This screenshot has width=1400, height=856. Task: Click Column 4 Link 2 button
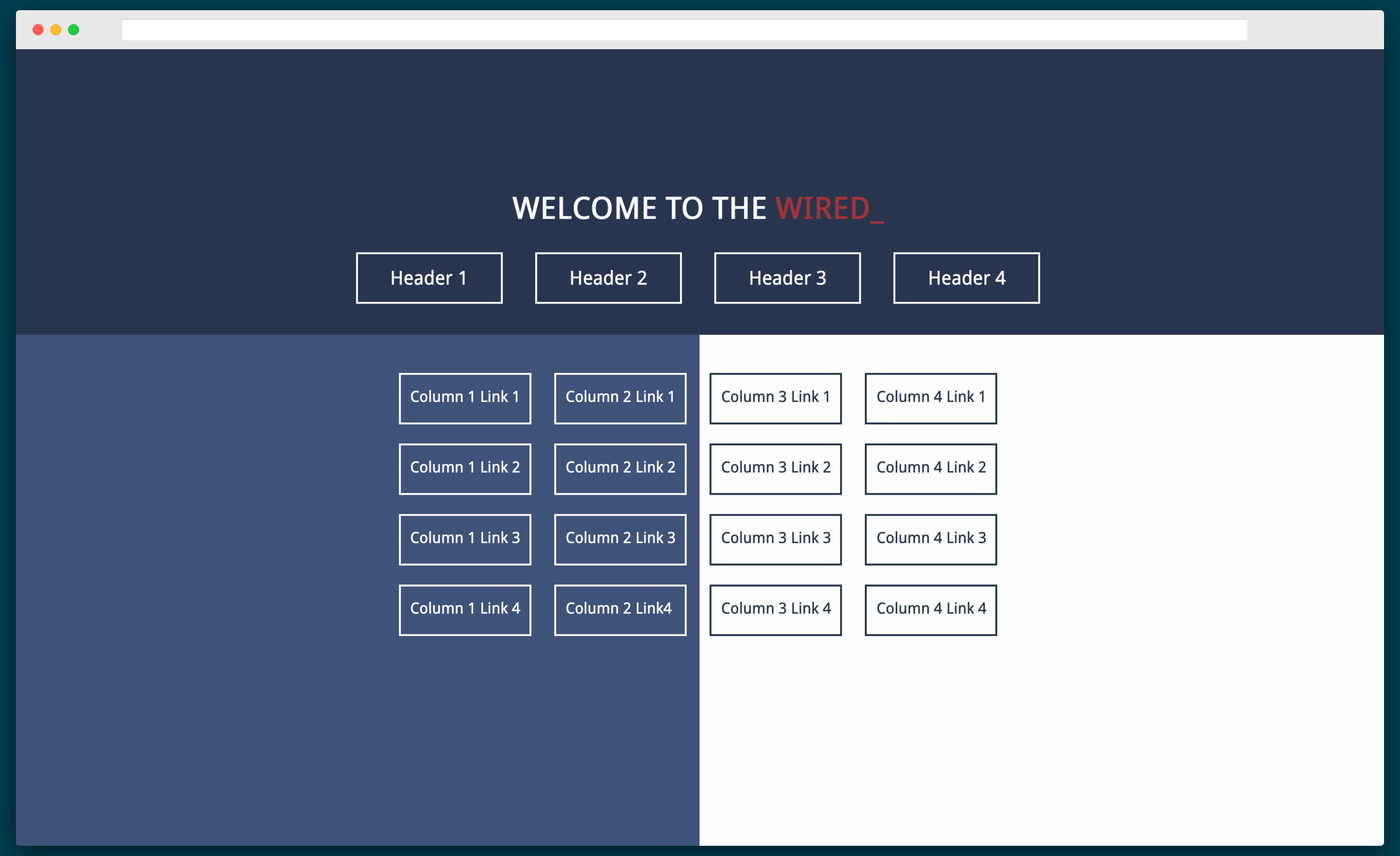click(x=929, y=466)
